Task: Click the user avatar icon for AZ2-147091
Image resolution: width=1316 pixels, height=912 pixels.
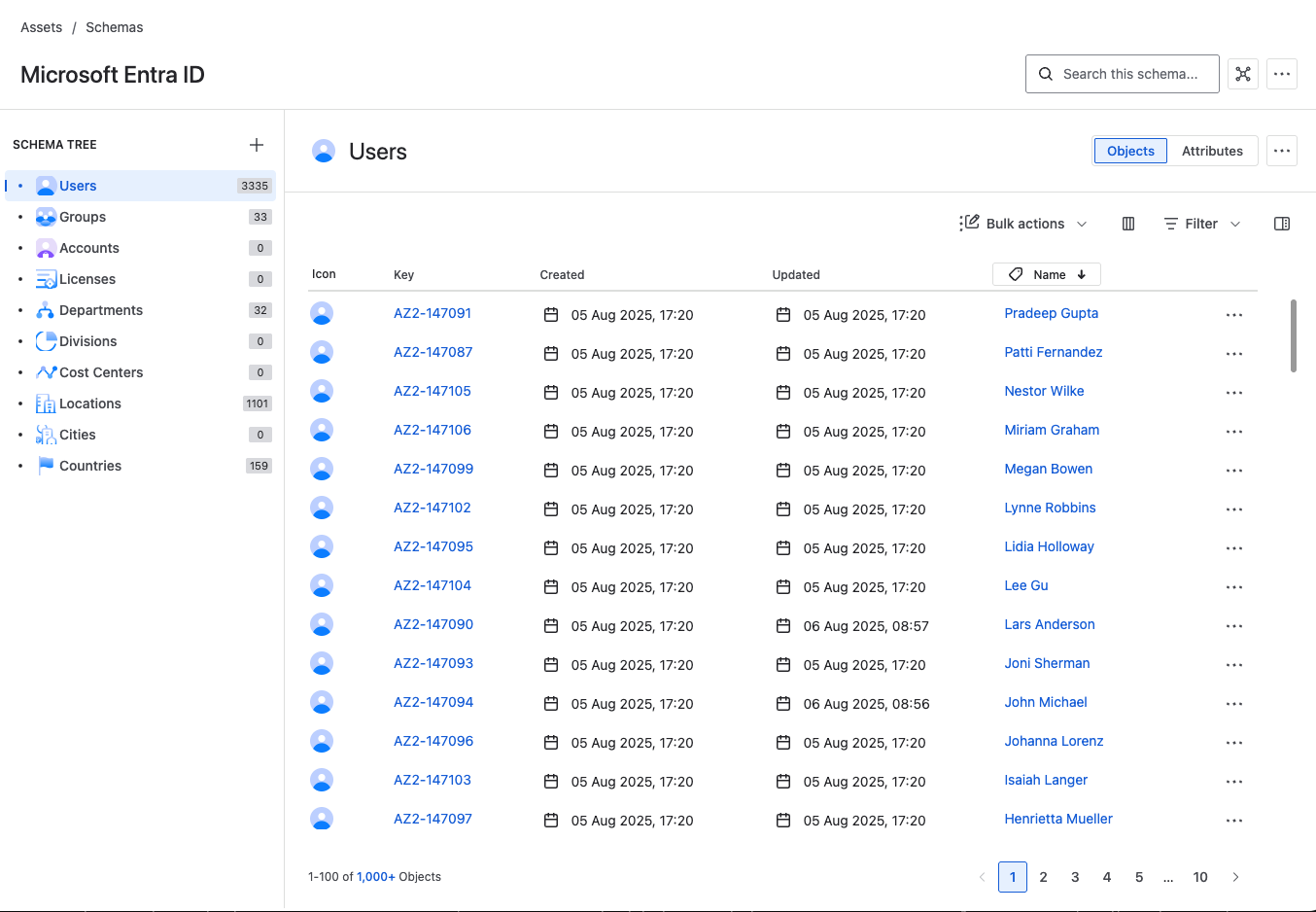Action: (322, 313)
